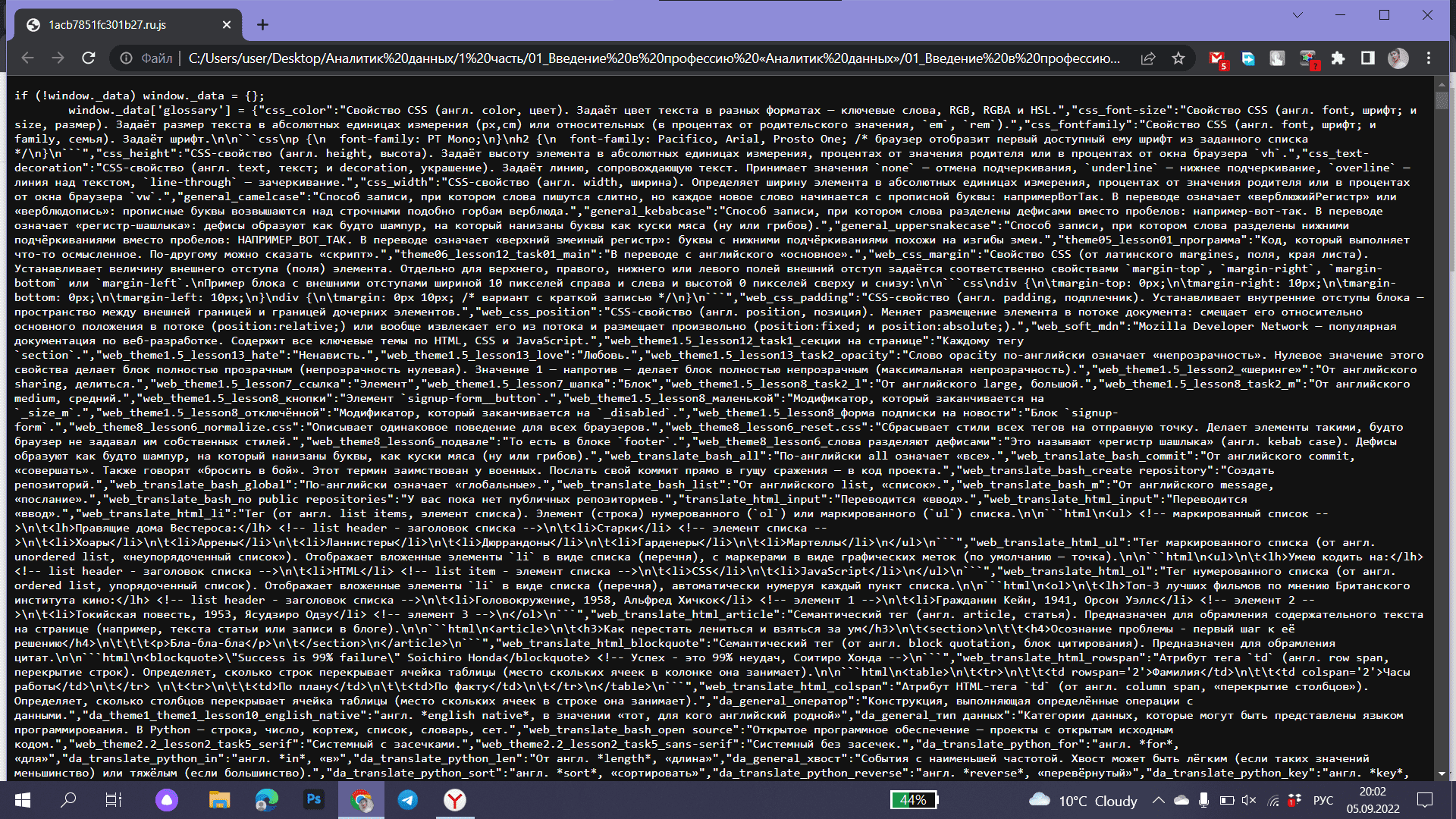Unmute the system volume
Screen dimensions: 1456x819
[x=1247, y=802]
